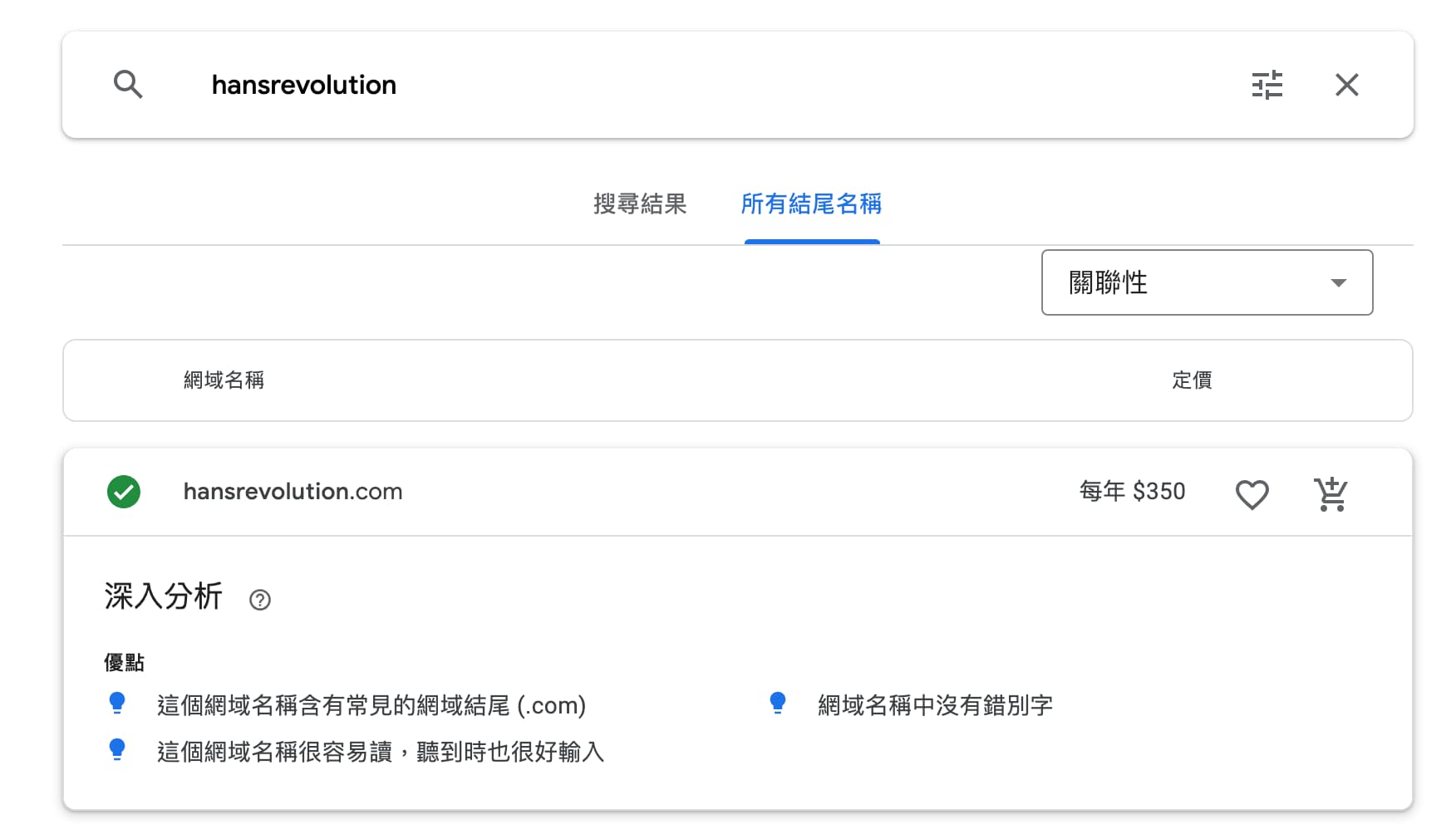Click the 優點 label
Viewport: 1456px width, 829px height.
(x=124, y=663)
